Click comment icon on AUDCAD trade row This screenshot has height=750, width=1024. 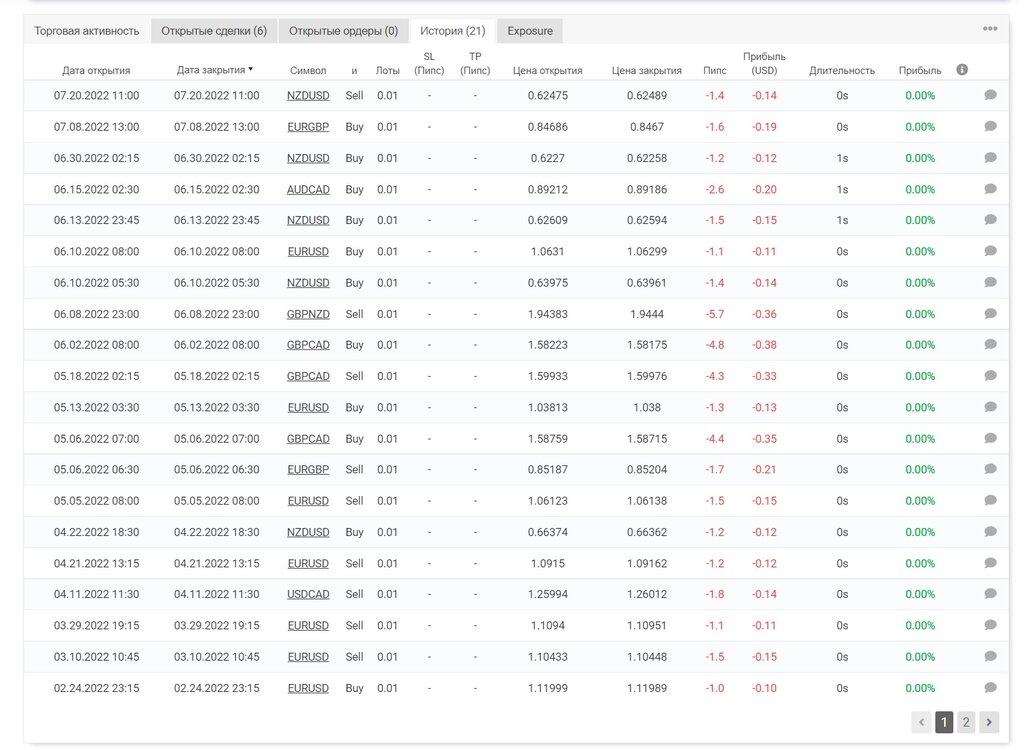coord(990,189)
